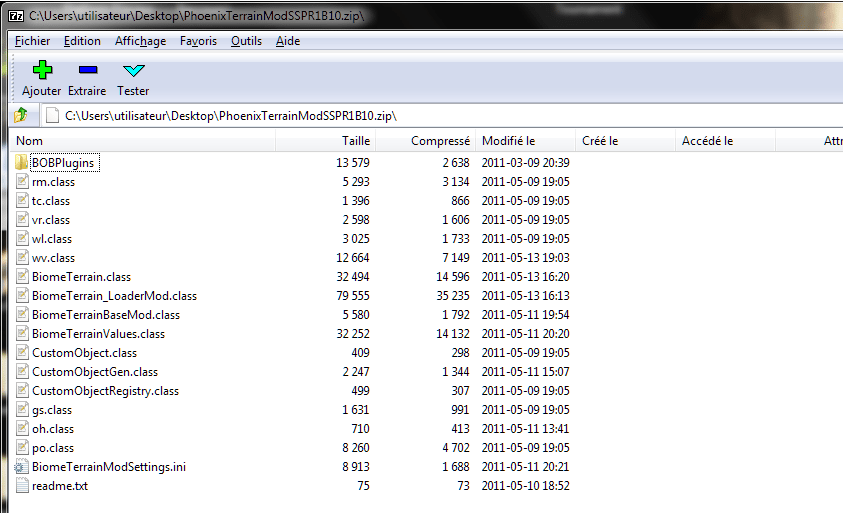Click the Tester checkmark icon
846x513 pixels.
point(133,70)
